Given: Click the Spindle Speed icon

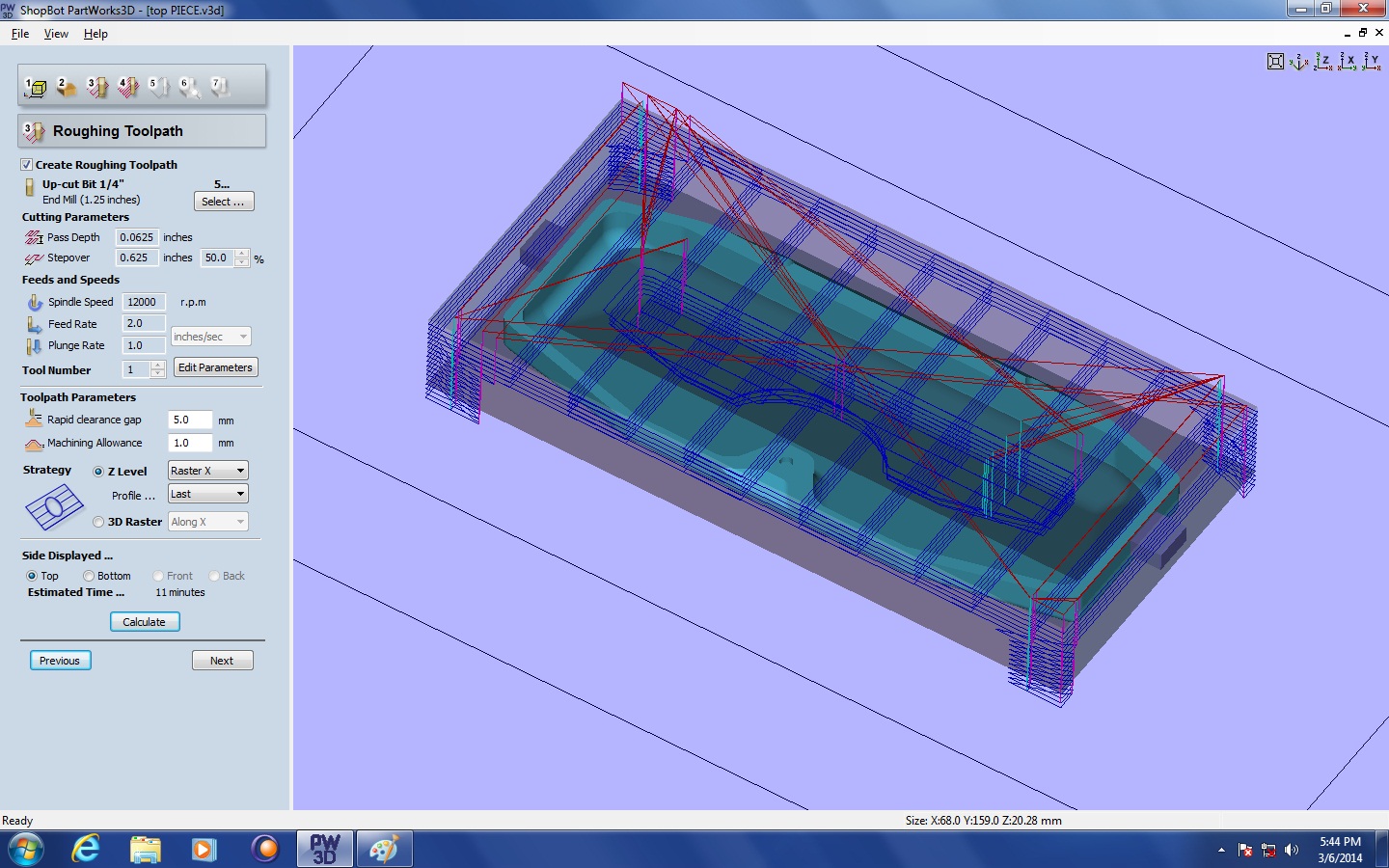Looking at the screenshot, I should click(x=35, y=302).
